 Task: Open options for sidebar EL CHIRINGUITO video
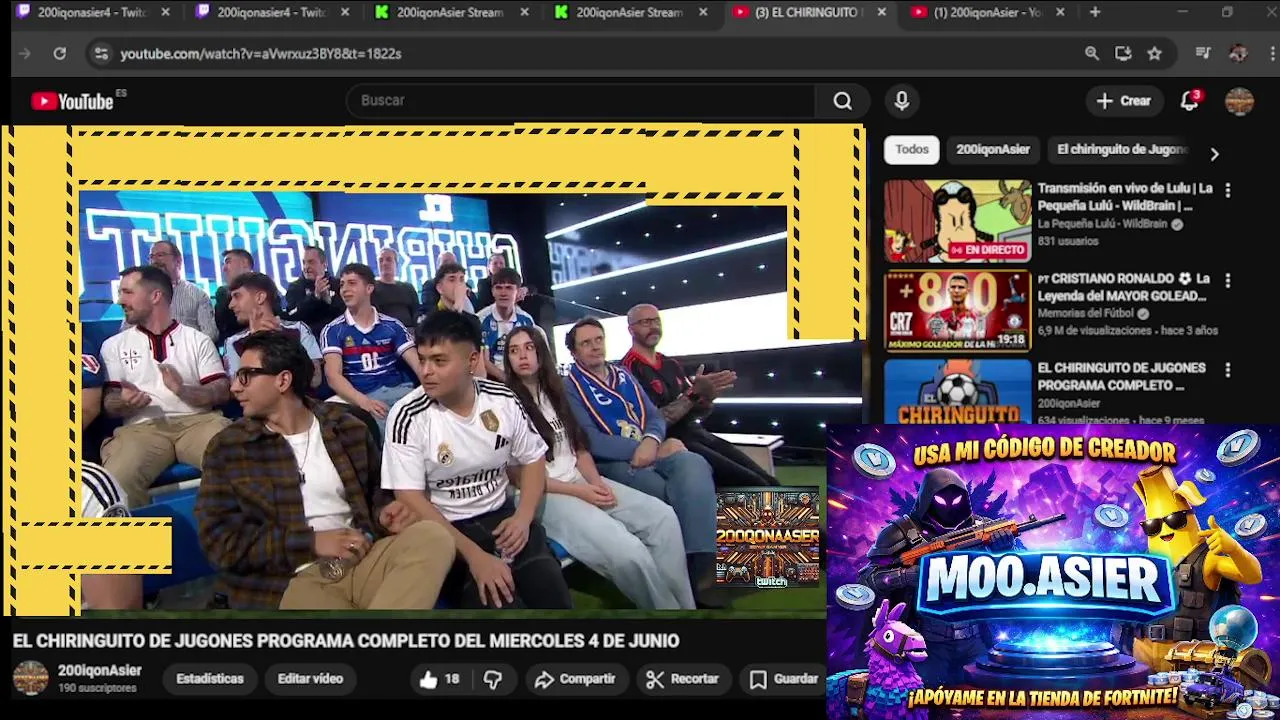1228,370
